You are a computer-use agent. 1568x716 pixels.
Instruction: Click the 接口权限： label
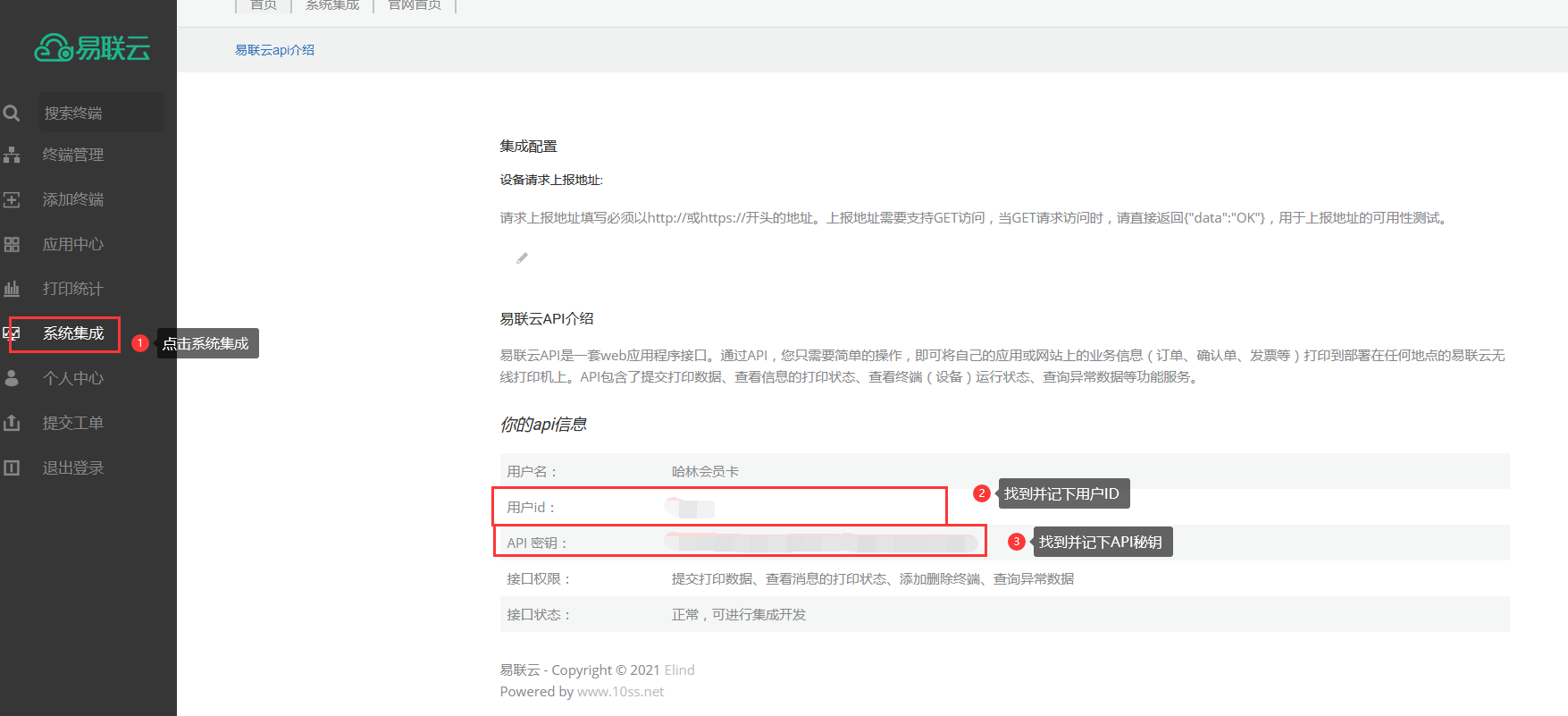[x=539, y=578]
